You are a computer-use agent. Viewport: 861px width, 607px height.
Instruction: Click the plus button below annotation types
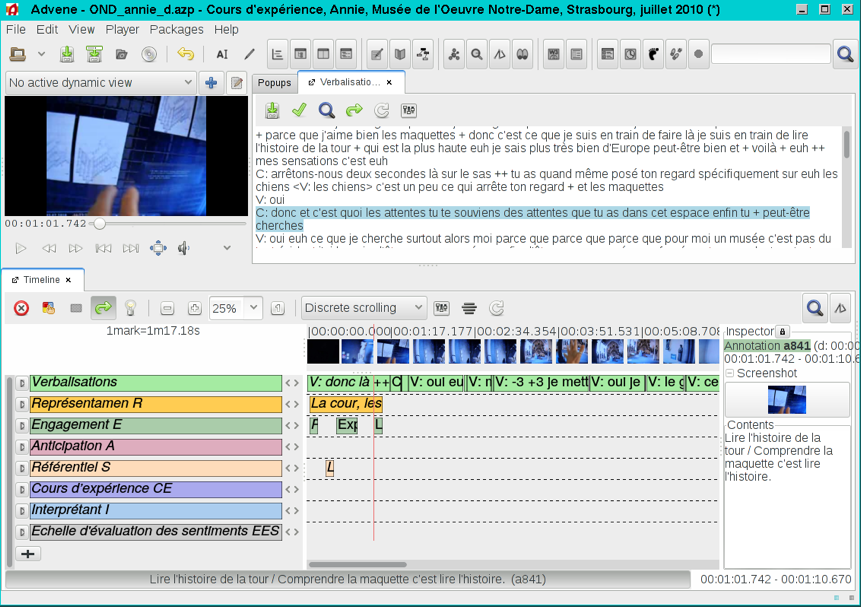point(28,553)
